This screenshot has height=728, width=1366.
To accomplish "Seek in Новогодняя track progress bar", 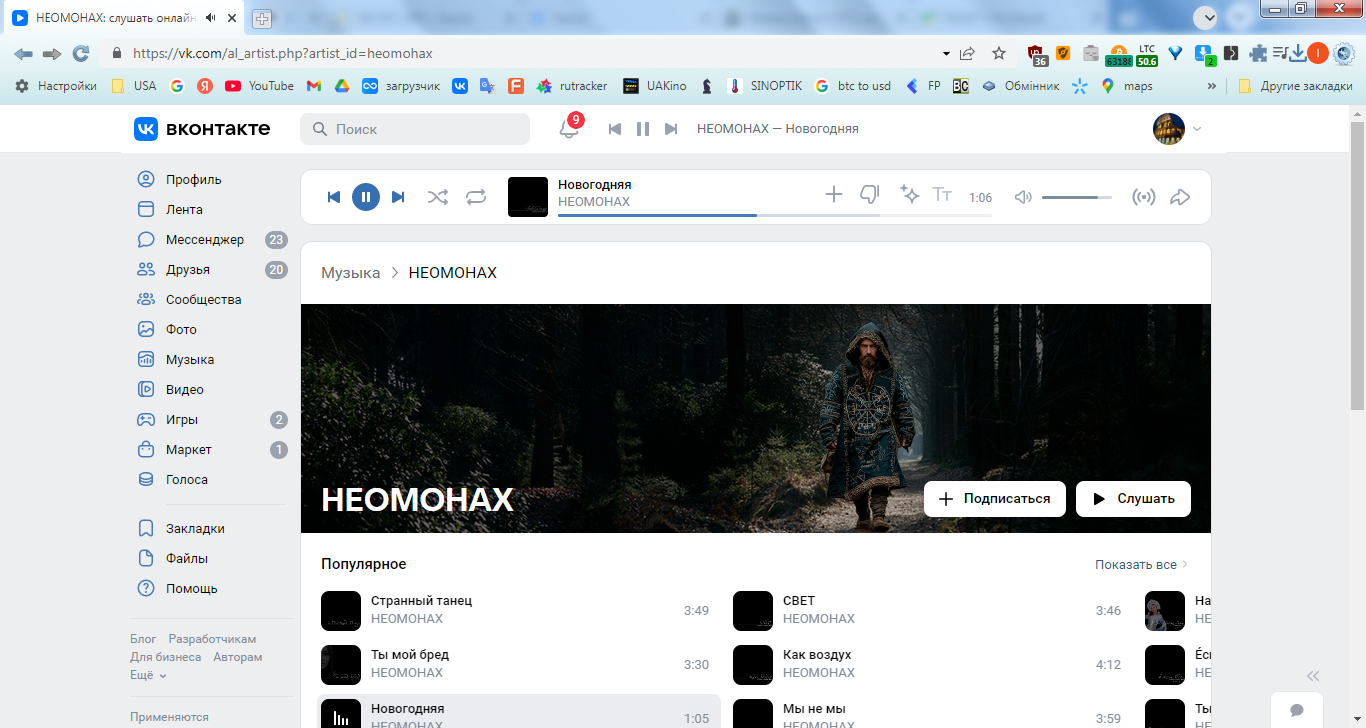I will click(775, 215).
